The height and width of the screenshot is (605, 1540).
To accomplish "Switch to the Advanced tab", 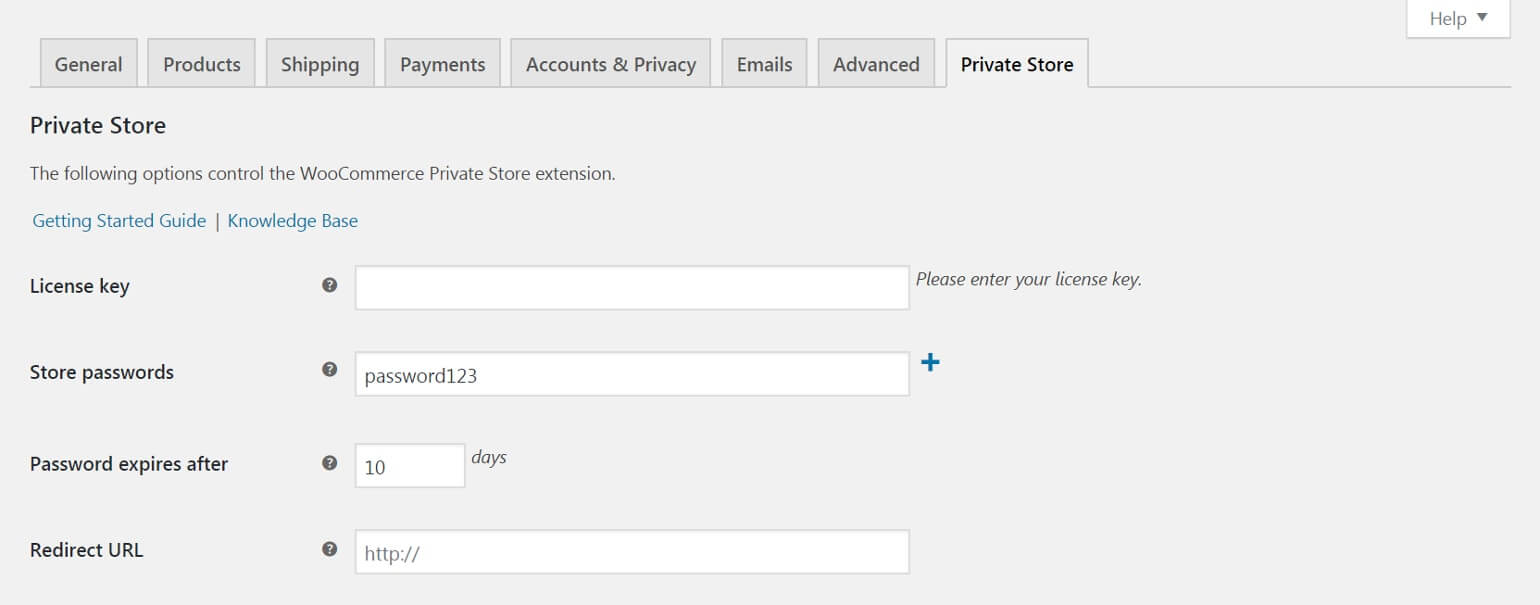I will [x=876, y=63].
